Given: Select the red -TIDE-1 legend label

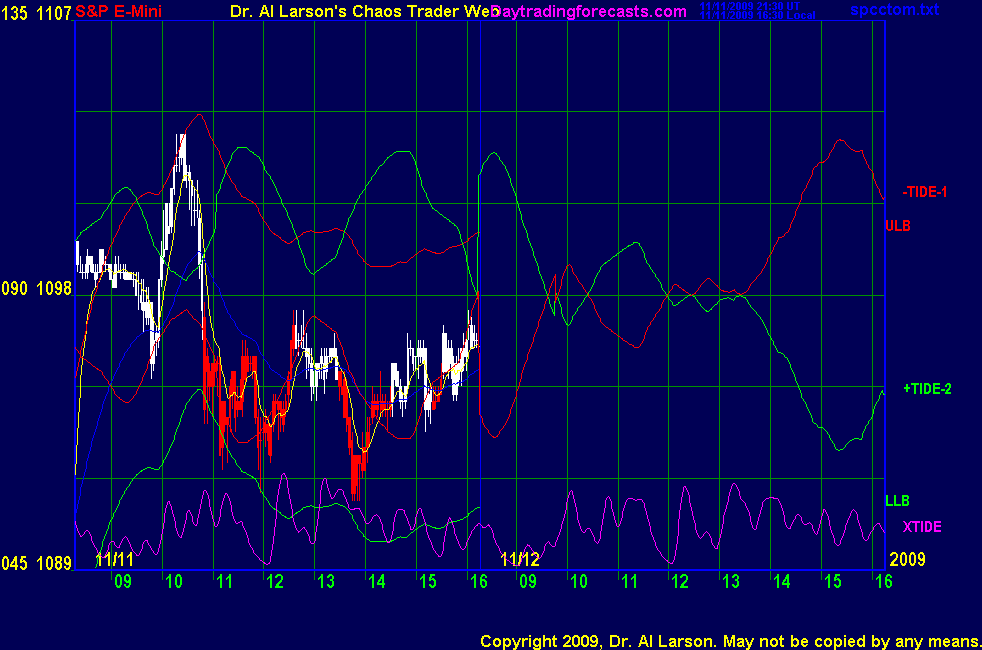Looking at the screenshot, I should pos(924,192).
